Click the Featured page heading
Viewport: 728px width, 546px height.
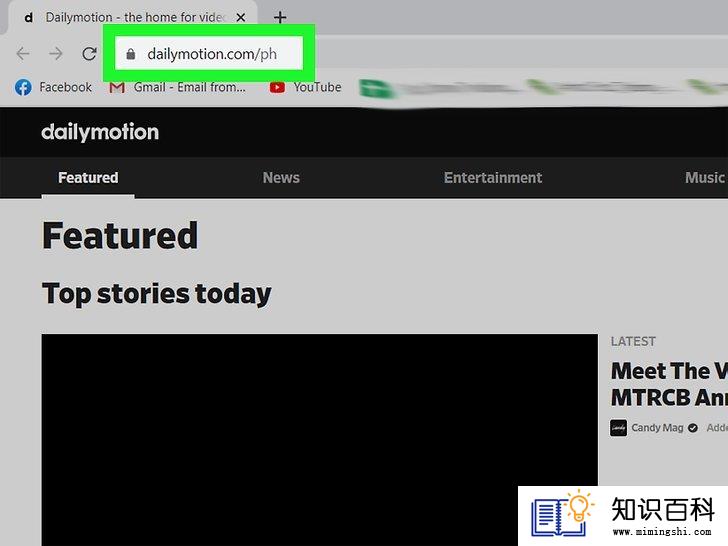120,236
